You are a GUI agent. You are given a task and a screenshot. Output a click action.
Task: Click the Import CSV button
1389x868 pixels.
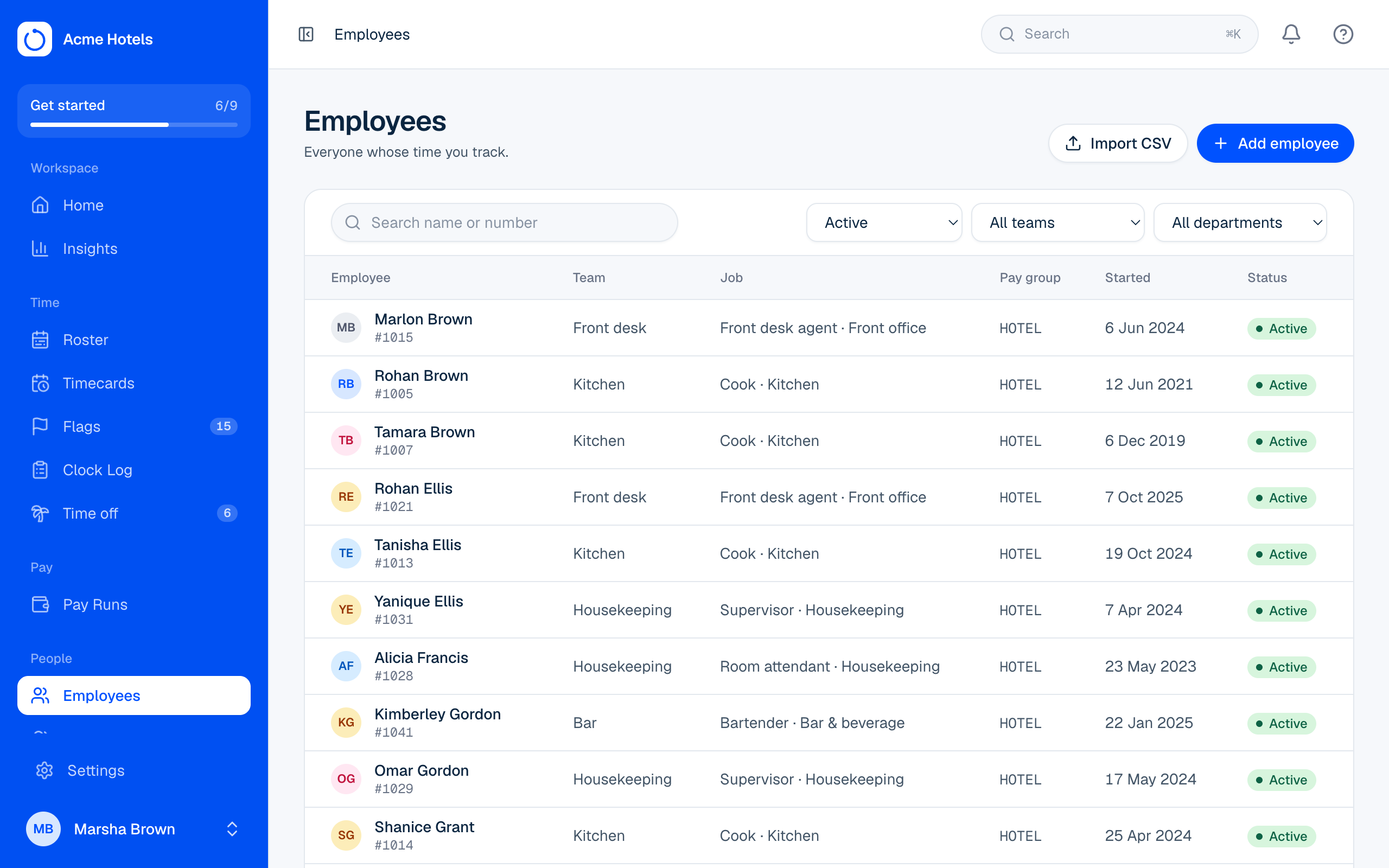click(1118, 144)
